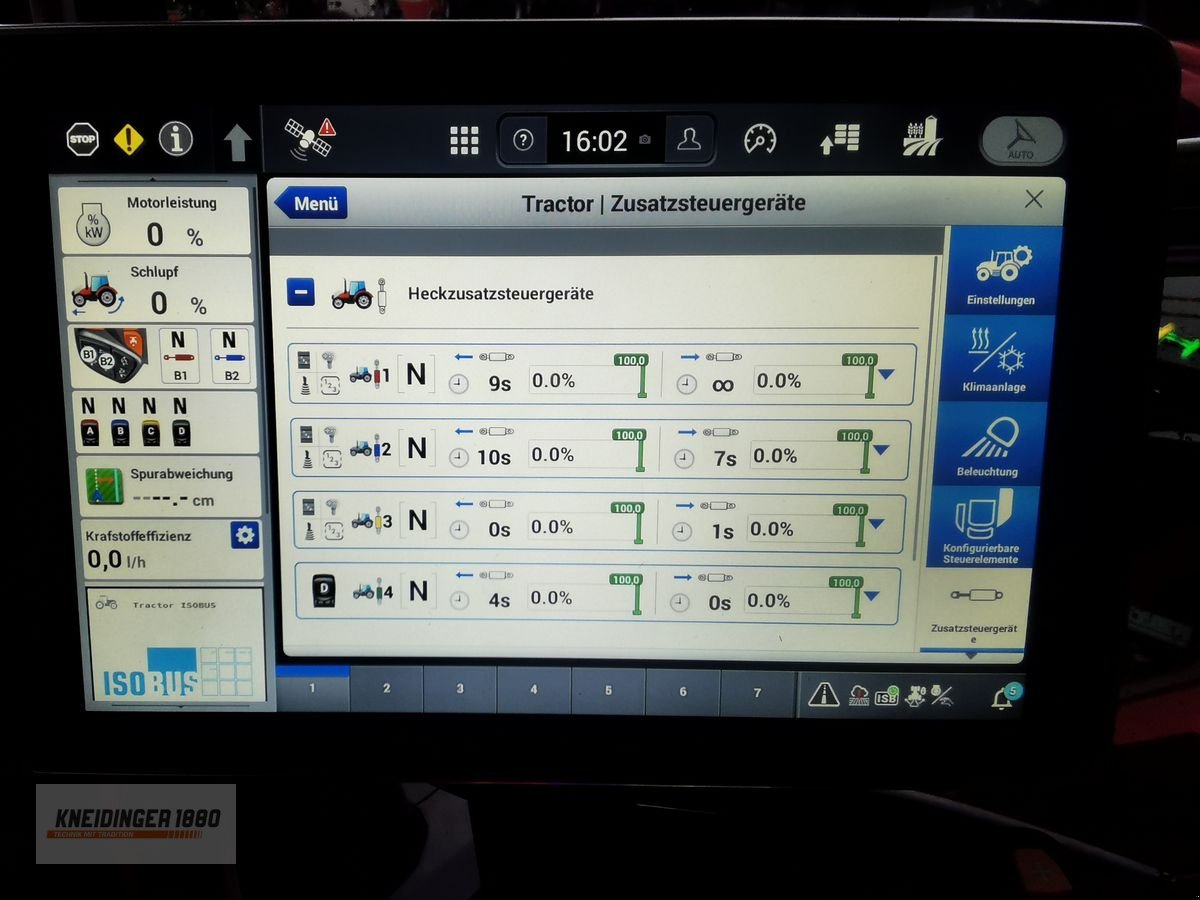Open the apps grid in the top bar
The height and width of the screenshot is (900, 1200).
point(466,138)
